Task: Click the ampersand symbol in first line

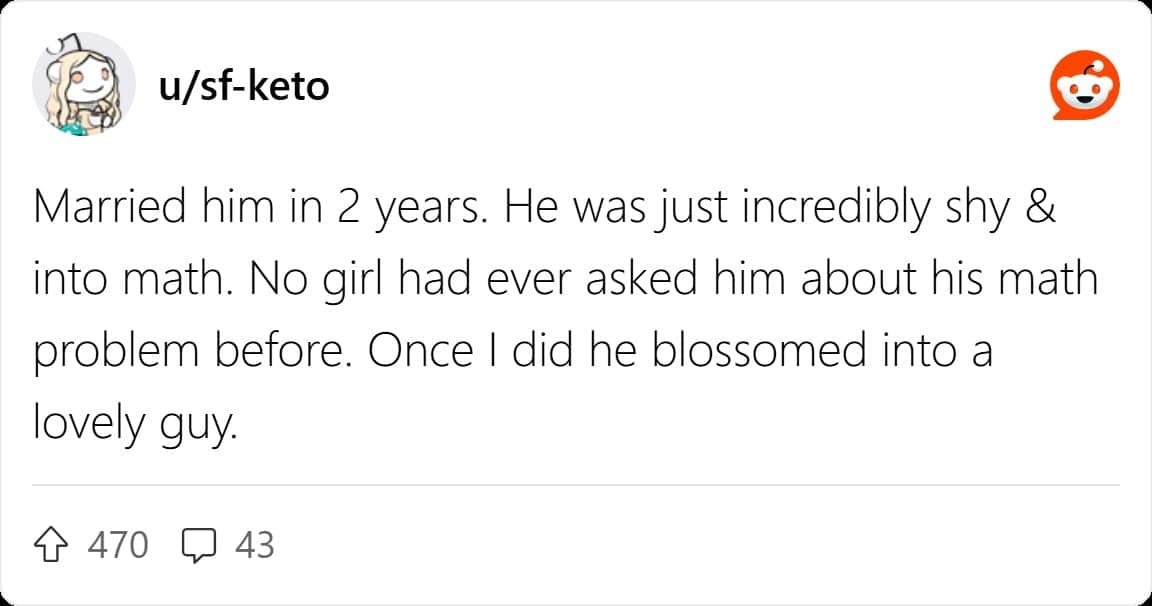Action: pyautogui.click(x=1042, y=207)
